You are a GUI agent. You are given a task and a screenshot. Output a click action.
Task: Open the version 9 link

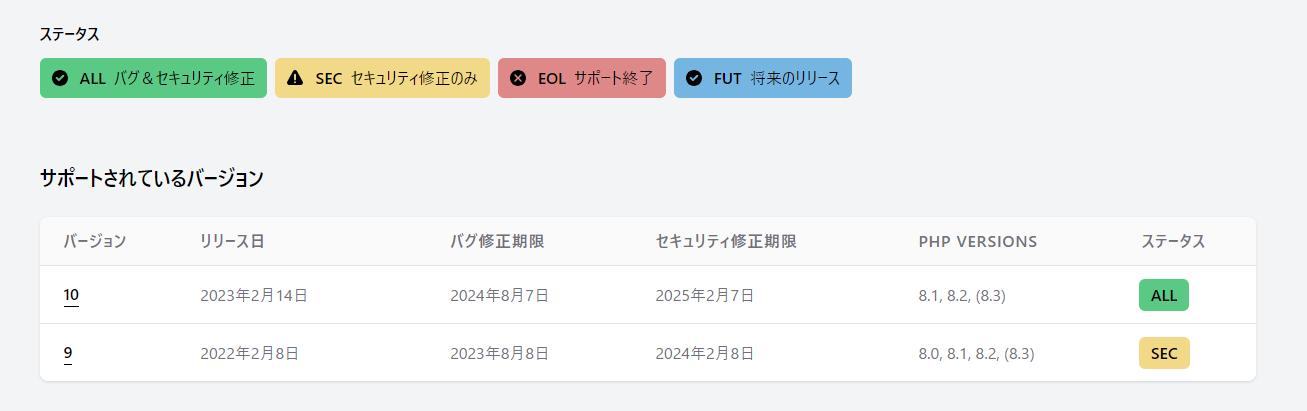tap(68, 353)
